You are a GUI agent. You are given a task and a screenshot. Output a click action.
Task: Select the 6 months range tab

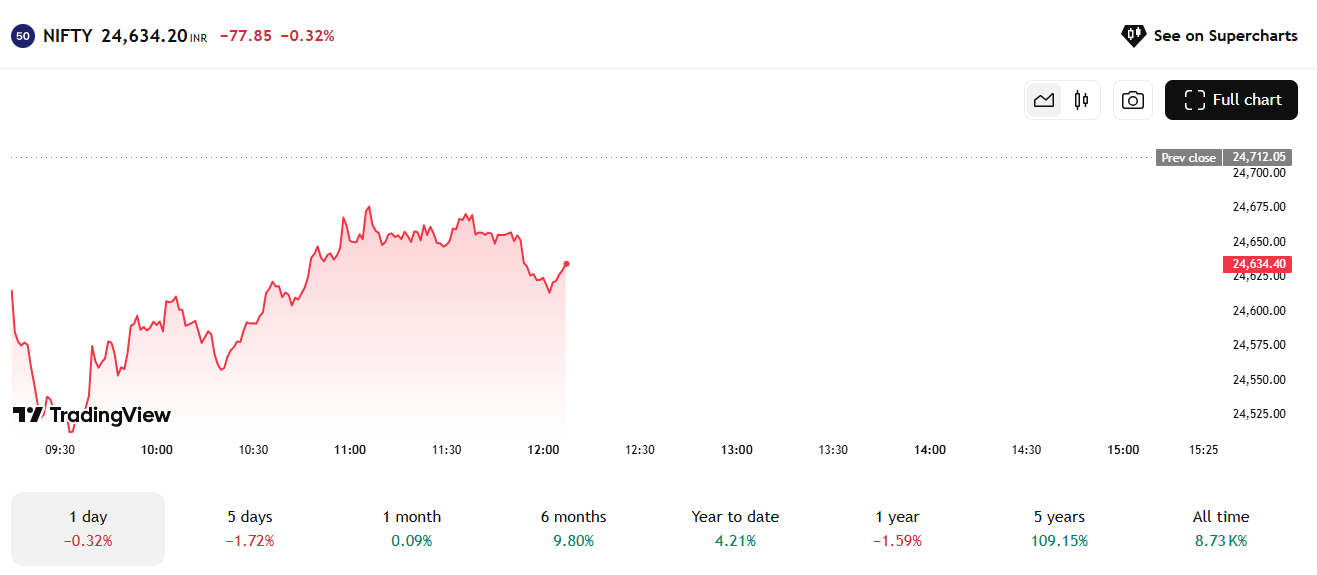click(x=574, y=529)
